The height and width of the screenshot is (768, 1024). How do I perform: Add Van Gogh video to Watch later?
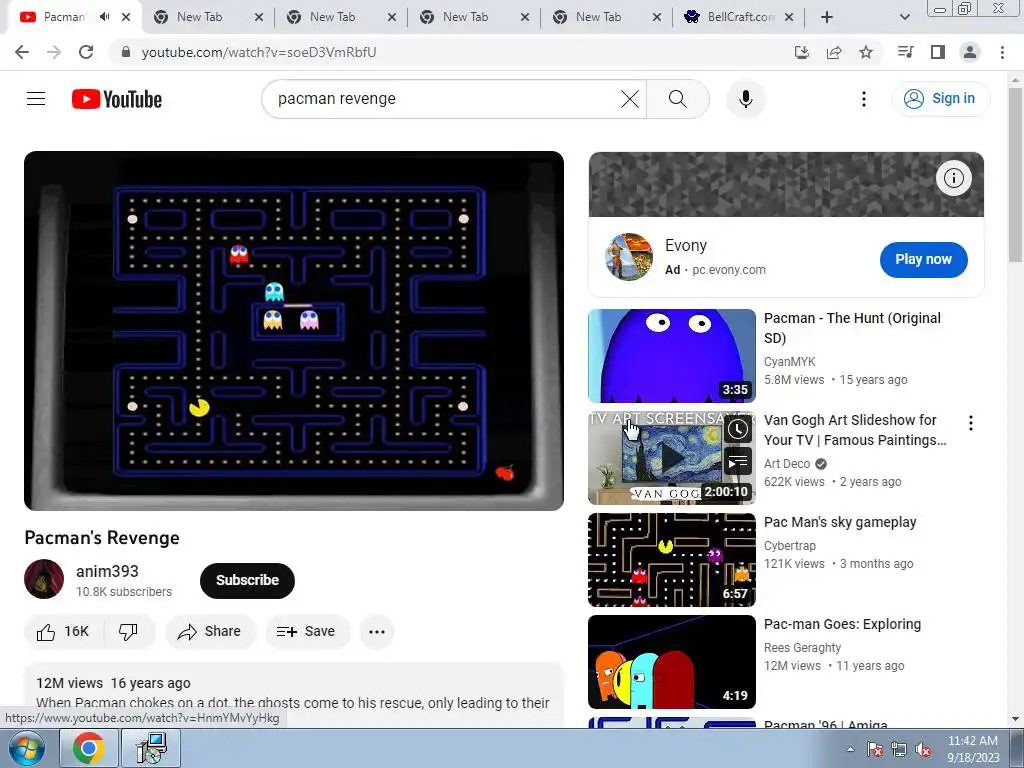click(x=738, y=429)
